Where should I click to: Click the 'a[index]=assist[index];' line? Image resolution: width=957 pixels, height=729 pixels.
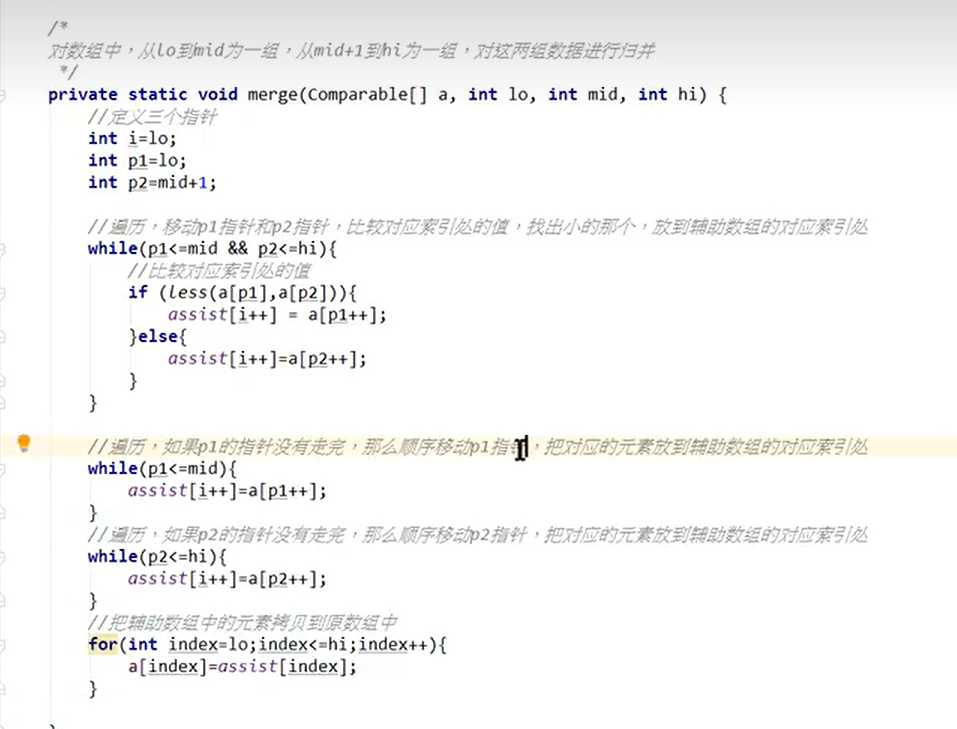click(242, 666)
